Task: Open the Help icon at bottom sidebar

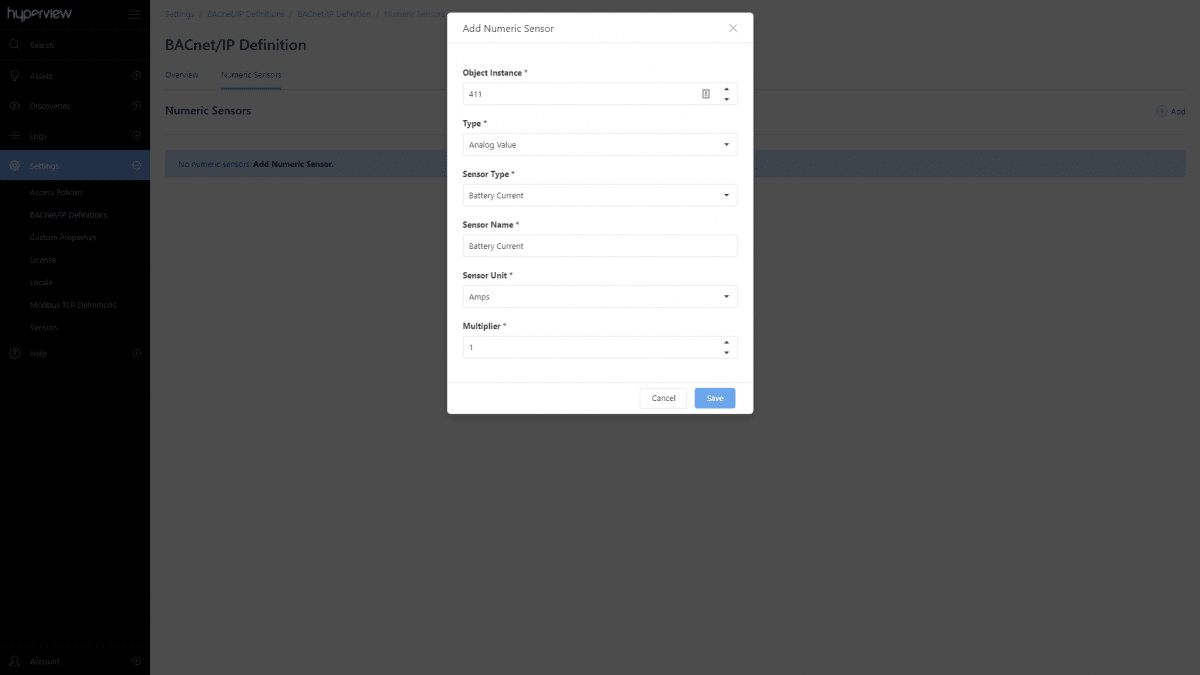Action: pos(14,353)
